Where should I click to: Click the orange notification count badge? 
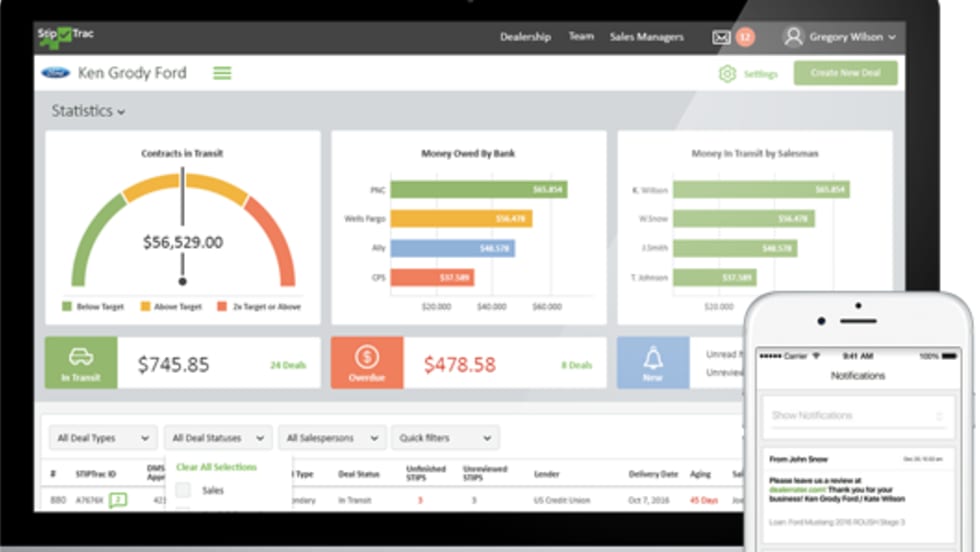click(745, 37)
